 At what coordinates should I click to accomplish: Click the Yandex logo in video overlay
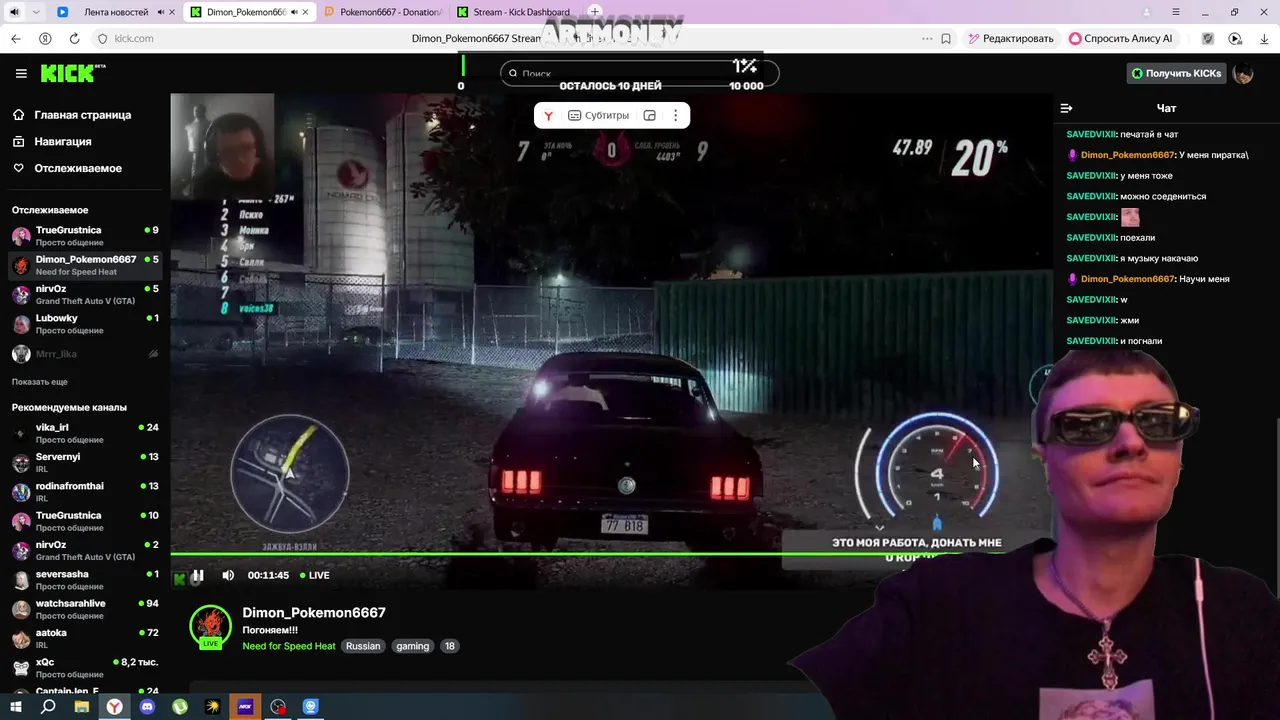548,116
